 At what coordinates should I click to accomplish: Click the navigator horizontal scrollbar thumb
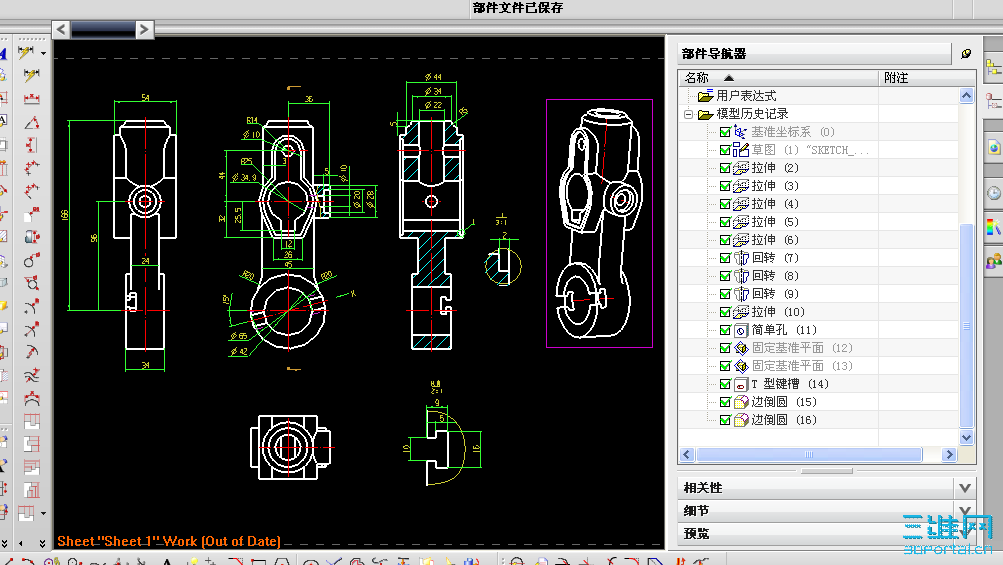coord(809,454)
